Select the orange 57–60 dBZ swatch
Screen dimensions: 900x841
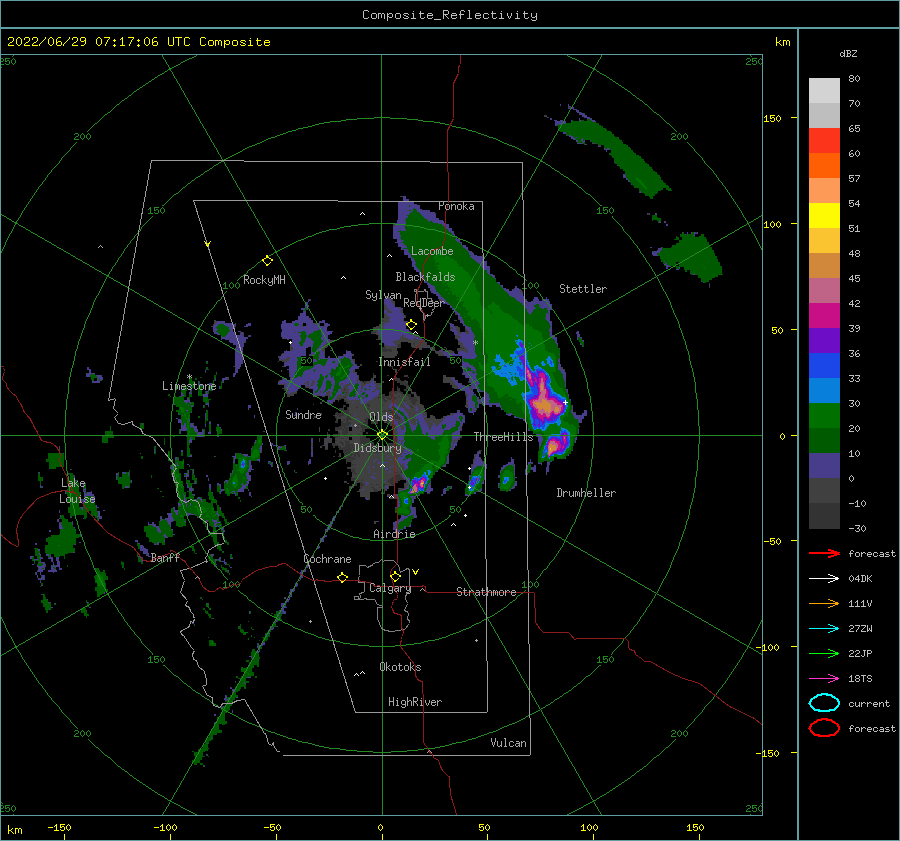824,166
